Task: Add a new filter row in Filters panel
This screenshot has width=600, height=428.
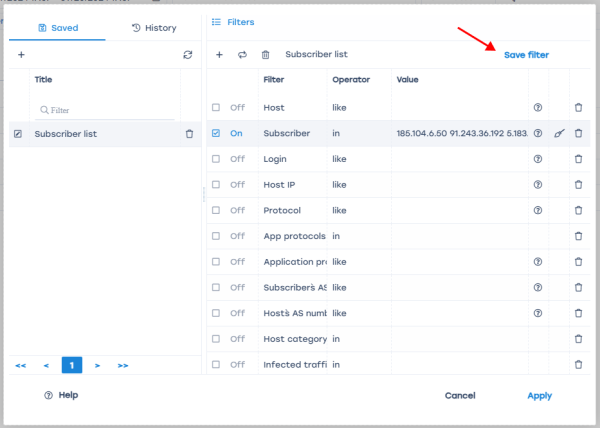Action: pos(219,55)
